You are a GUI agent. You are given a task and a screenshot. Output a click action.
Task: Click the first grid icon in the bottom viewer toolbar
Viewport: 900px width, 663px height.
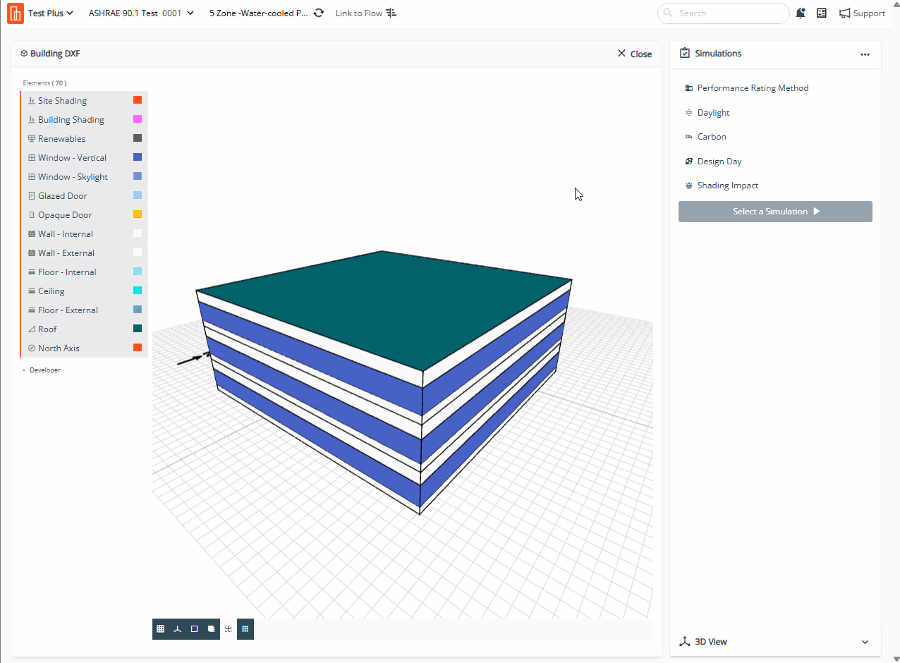(160, 629)
